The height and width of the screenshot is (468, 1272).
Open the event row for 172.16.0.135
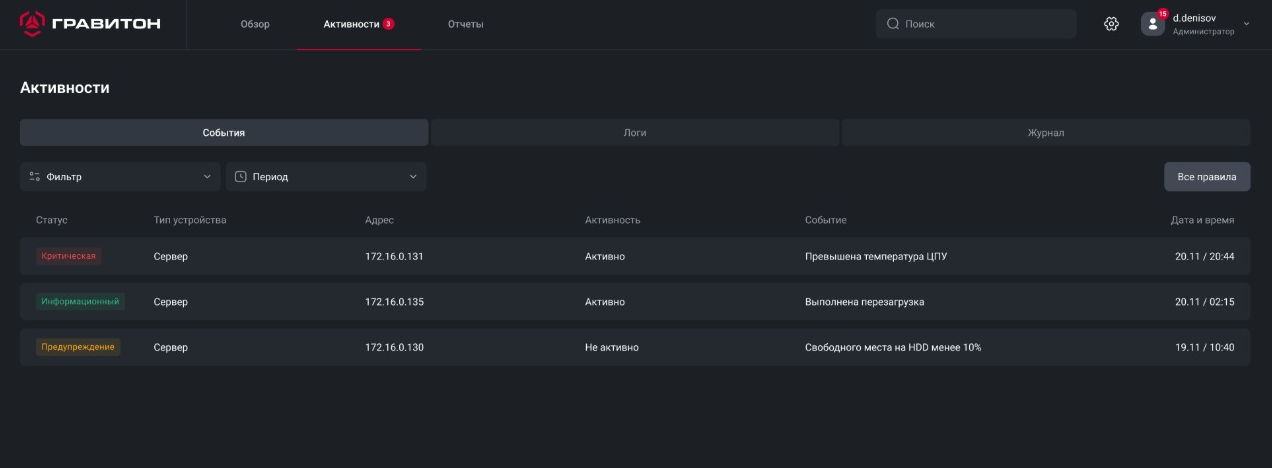coord(634,302)
